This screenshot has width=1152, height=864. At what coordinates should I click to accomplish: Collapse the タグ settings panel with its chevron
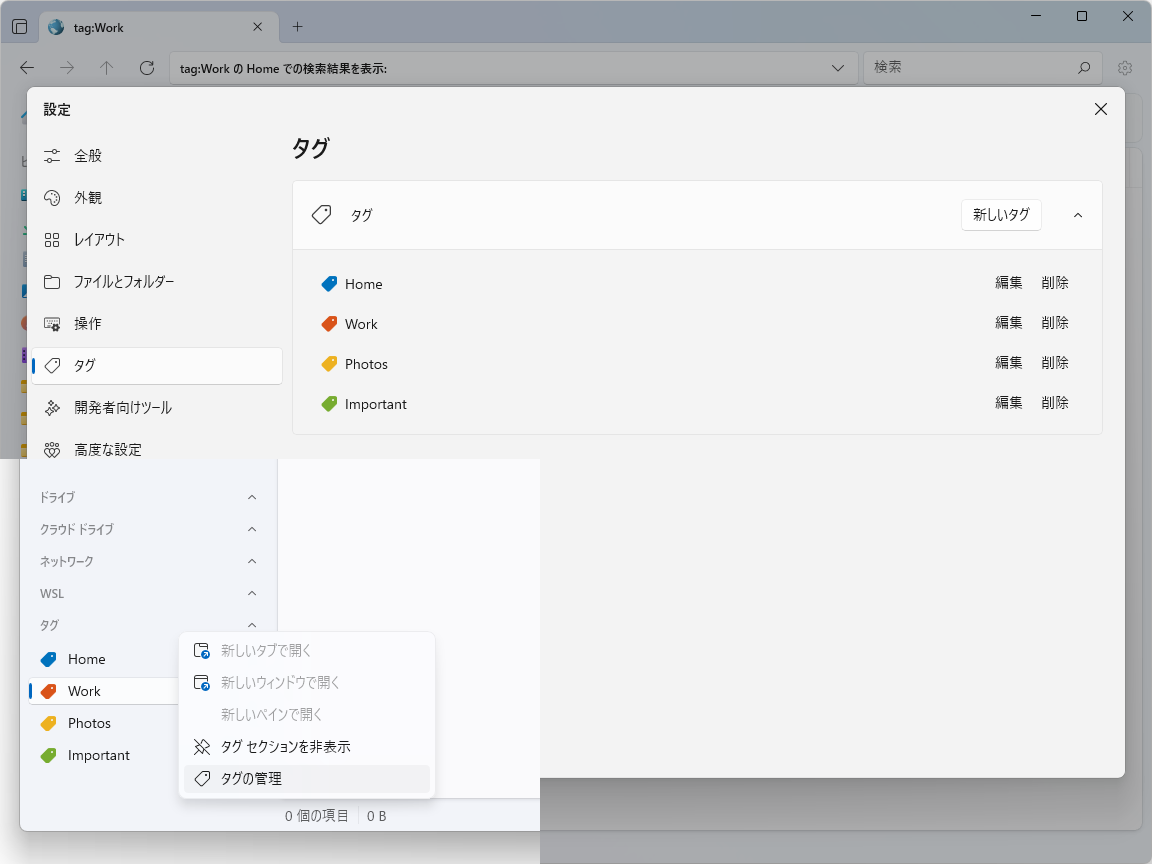pos(1077,214)
